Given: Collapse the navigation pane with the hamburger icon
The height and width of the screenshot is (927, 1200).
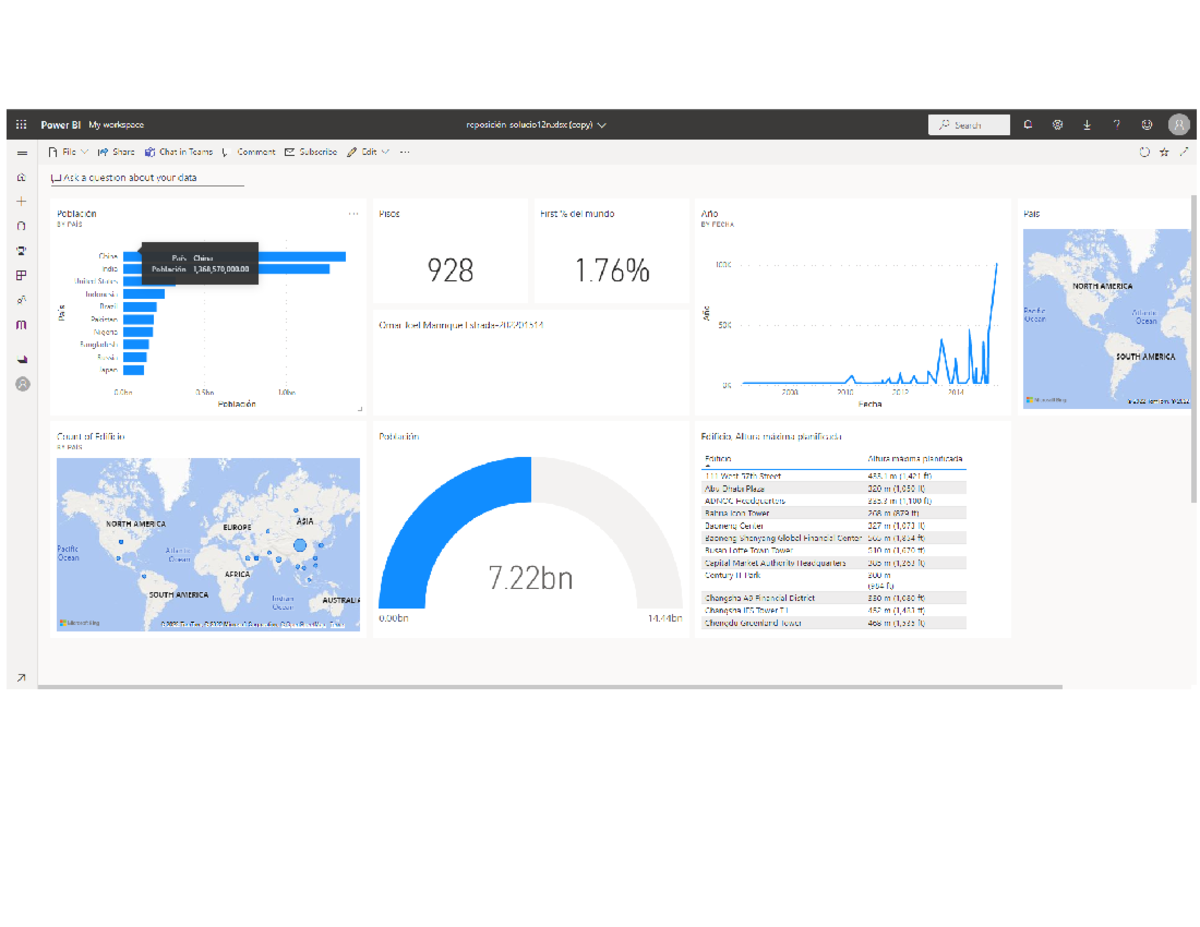Looking at the screenshot, I should [20, 151].
